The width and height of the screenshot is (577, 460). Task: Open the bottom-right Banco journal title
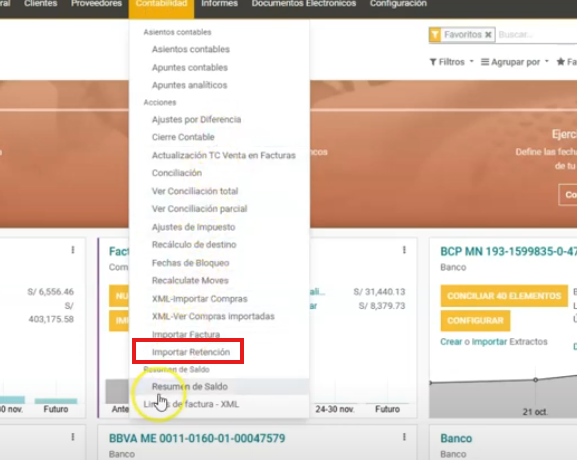coord(456,438)
